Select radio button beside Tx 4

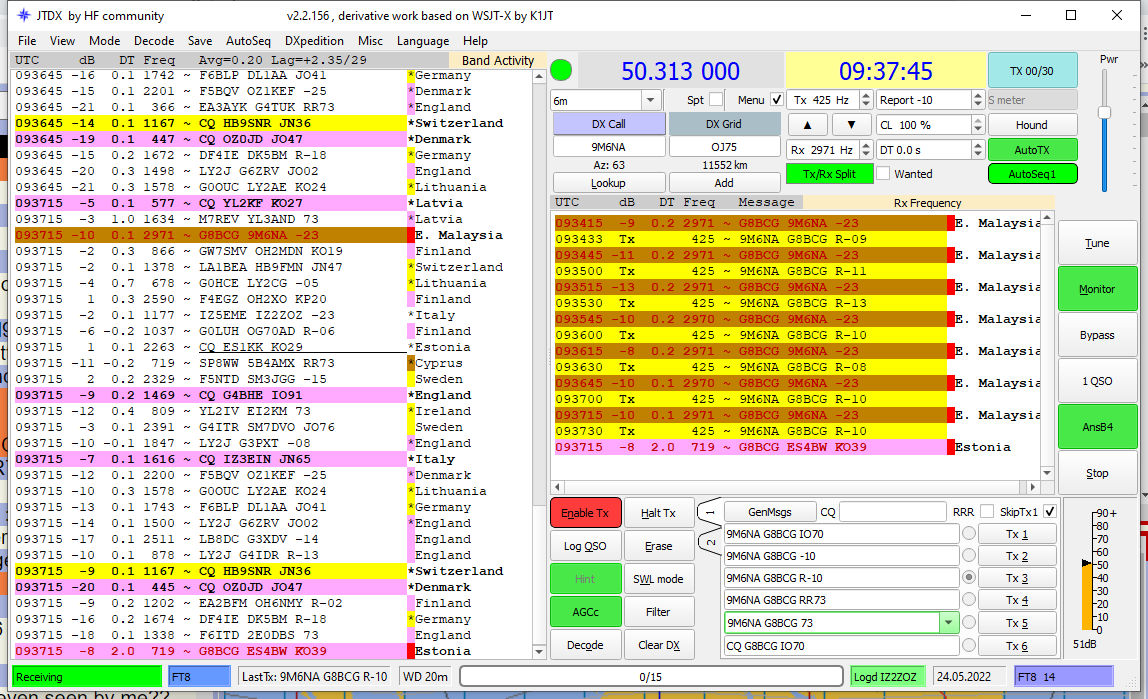tap(969, 599)
